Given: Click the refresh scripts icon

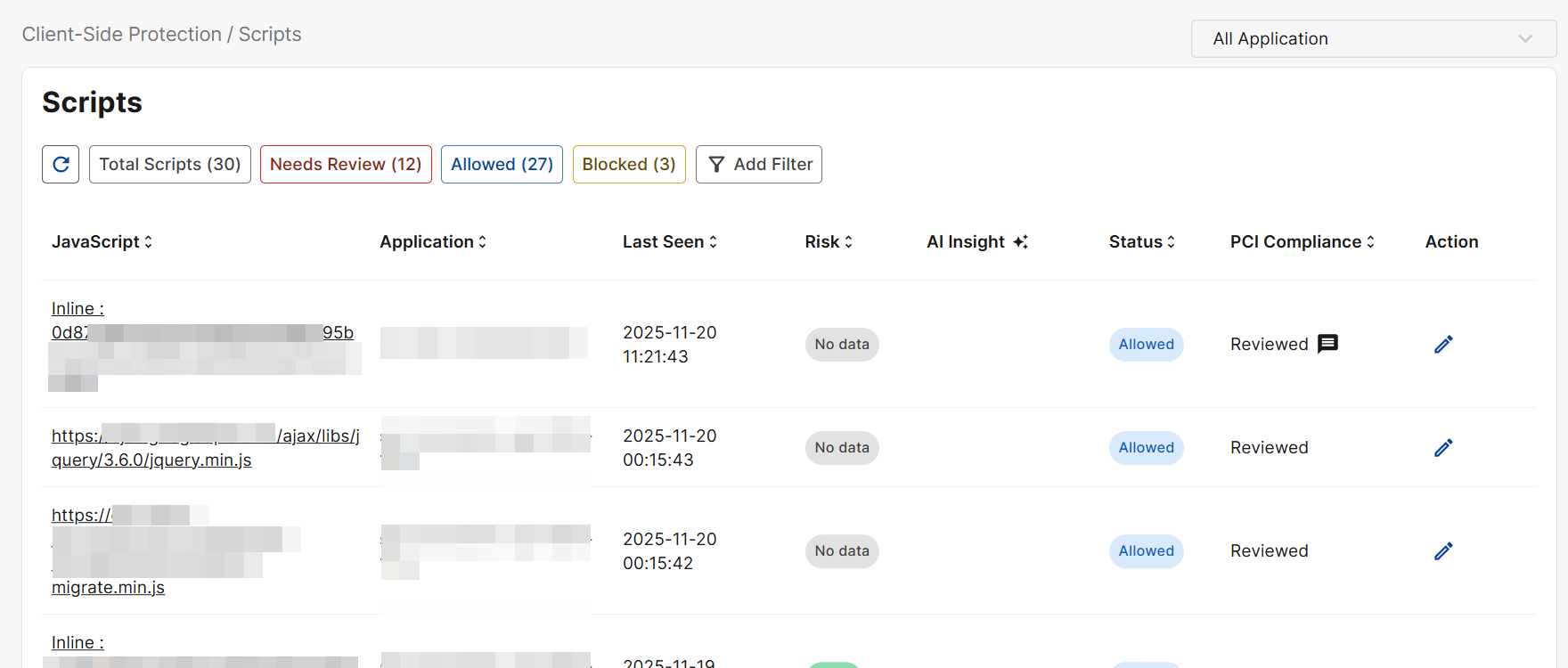Looking at the screenshot, I should pyautogui.click(x=61, y=165).
